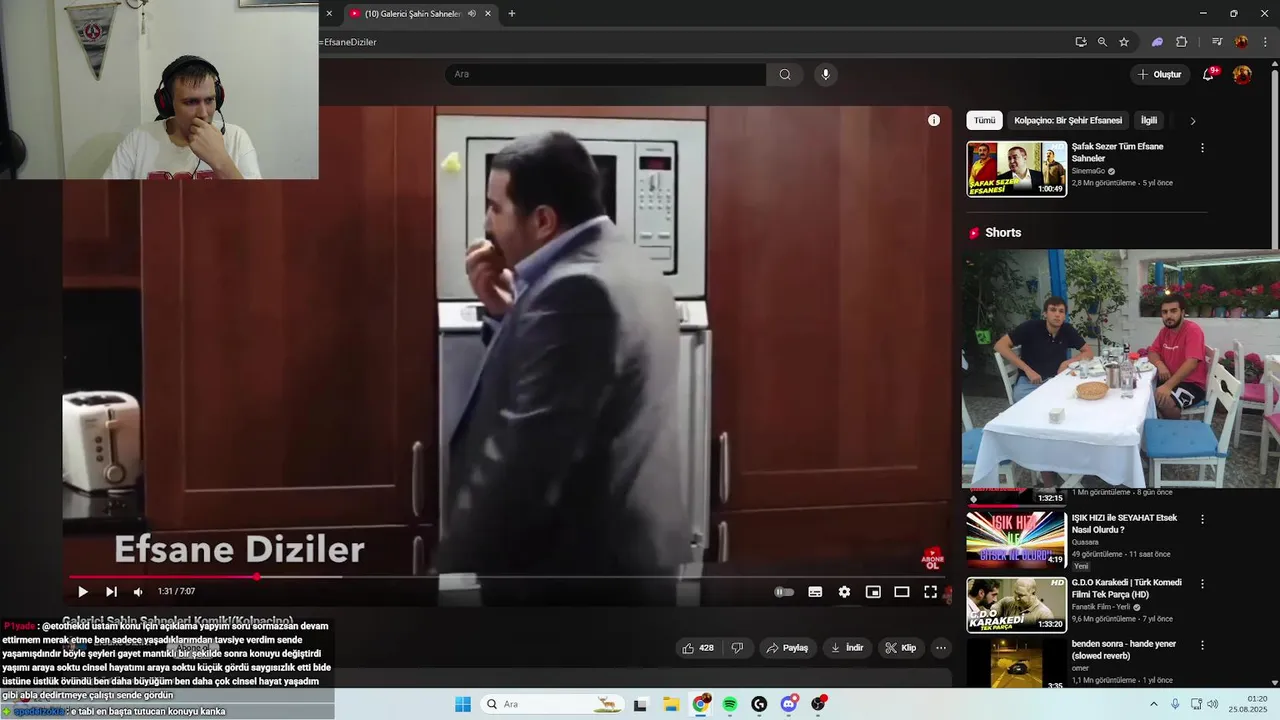The image size is (1280, 720).
Task: Open the Paylaş share button
Action: 787,648
